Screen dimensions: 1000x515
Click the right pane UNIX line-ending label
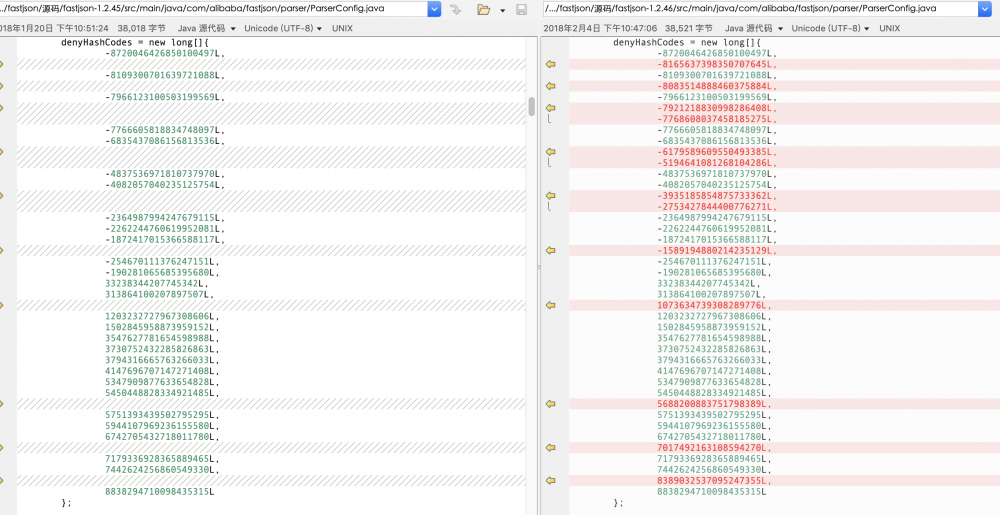coord(890,28)
